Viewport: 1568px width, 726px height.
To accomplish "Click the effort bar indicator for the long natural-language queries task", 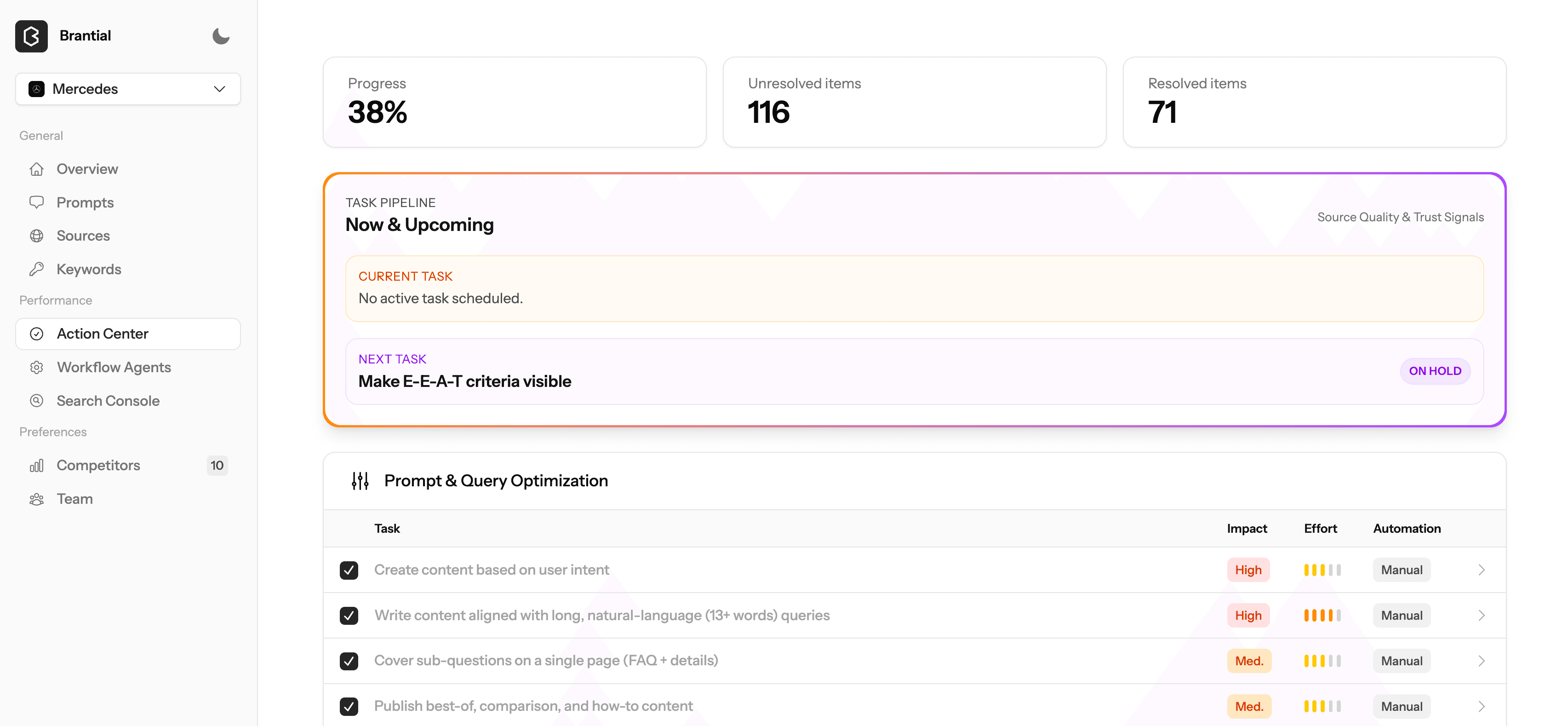I will pyautogui.click(x=1322, y=616).
